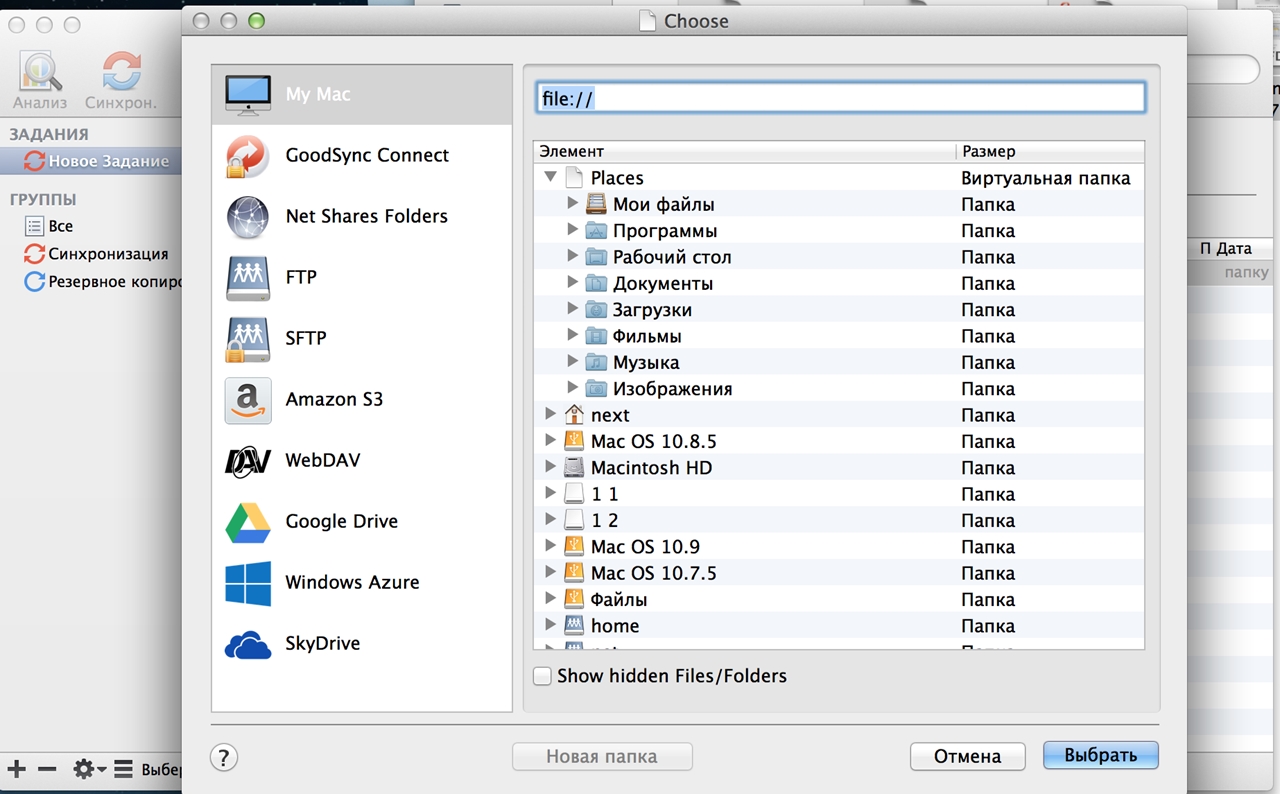This screenshot has height=794, width=1280.
Task: Expand the Macintosh HD disclosure triangle
Action: pyautogui.click(x=550, y=467)
